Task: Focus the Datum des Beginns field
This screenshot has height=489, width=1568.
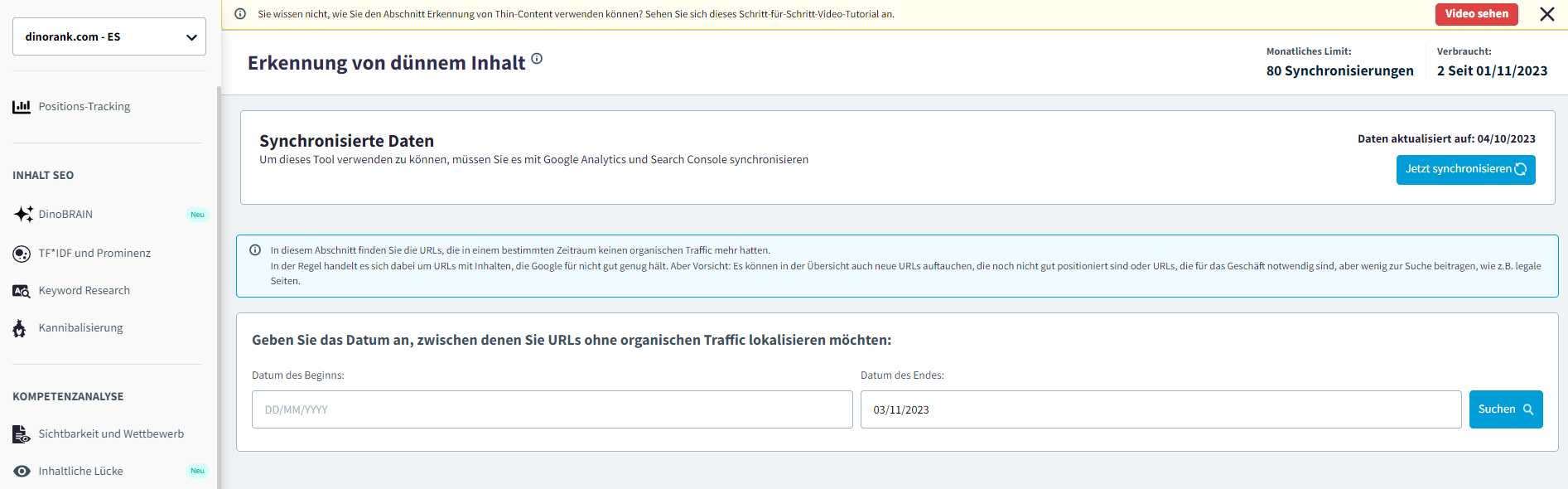Action: (552, 409)
